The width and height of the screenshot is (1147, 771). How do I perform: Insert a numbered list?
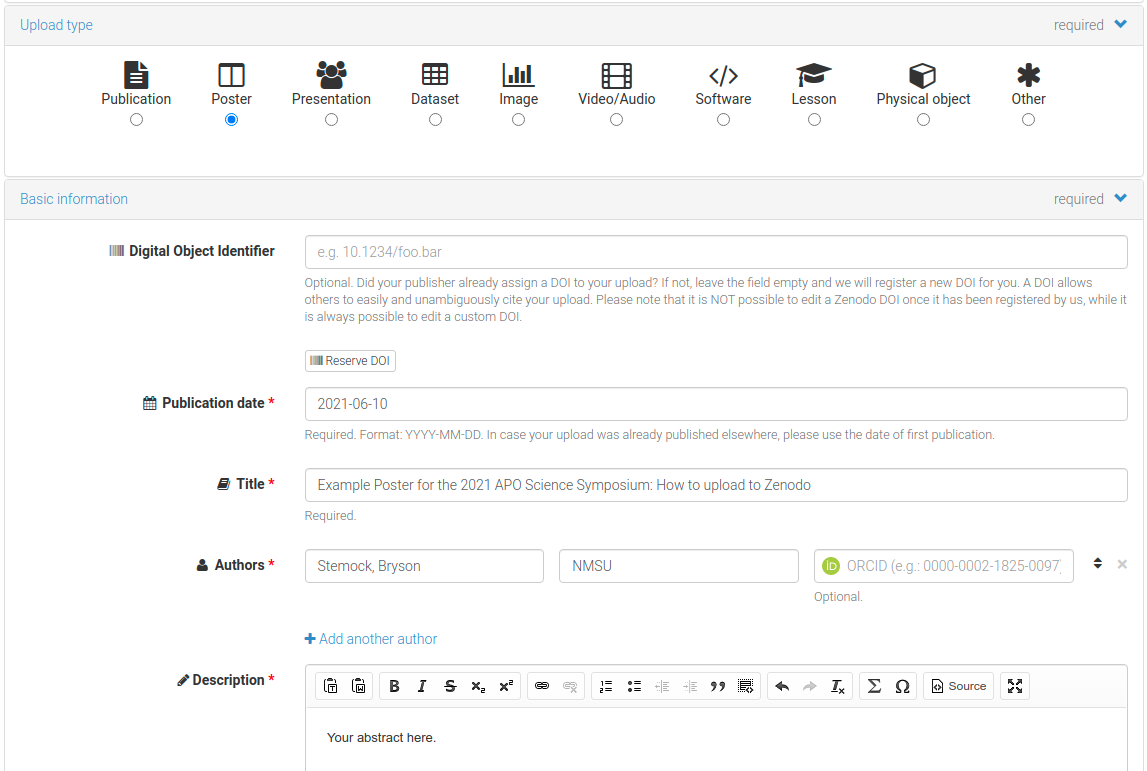606,686
